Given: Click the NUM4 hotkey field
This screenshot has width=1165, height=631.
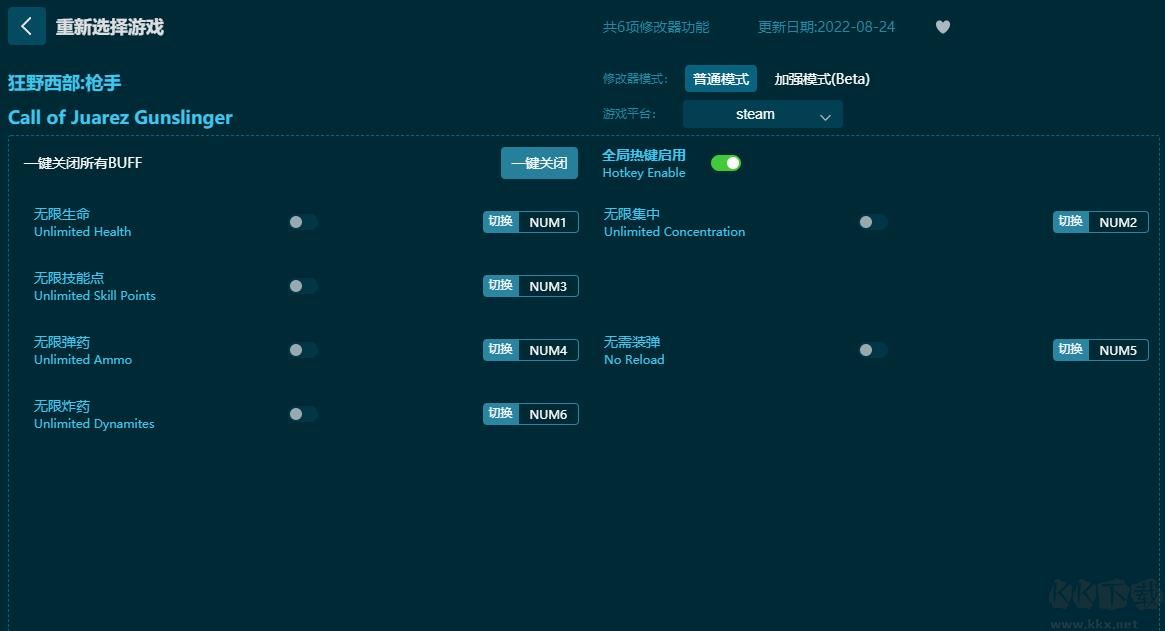Looking at the screenshot, I should pos(548,350).
